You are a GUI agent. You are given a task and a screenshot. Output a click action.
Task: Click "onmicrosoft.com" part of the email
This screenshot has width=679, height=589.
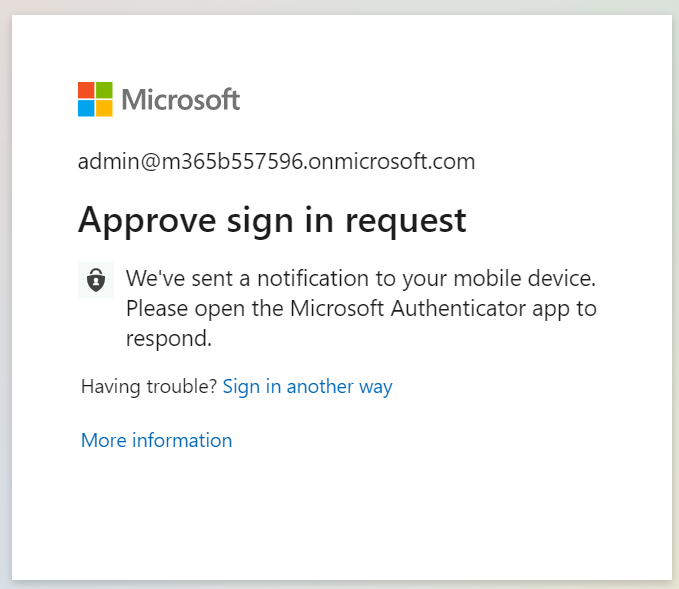391,162
